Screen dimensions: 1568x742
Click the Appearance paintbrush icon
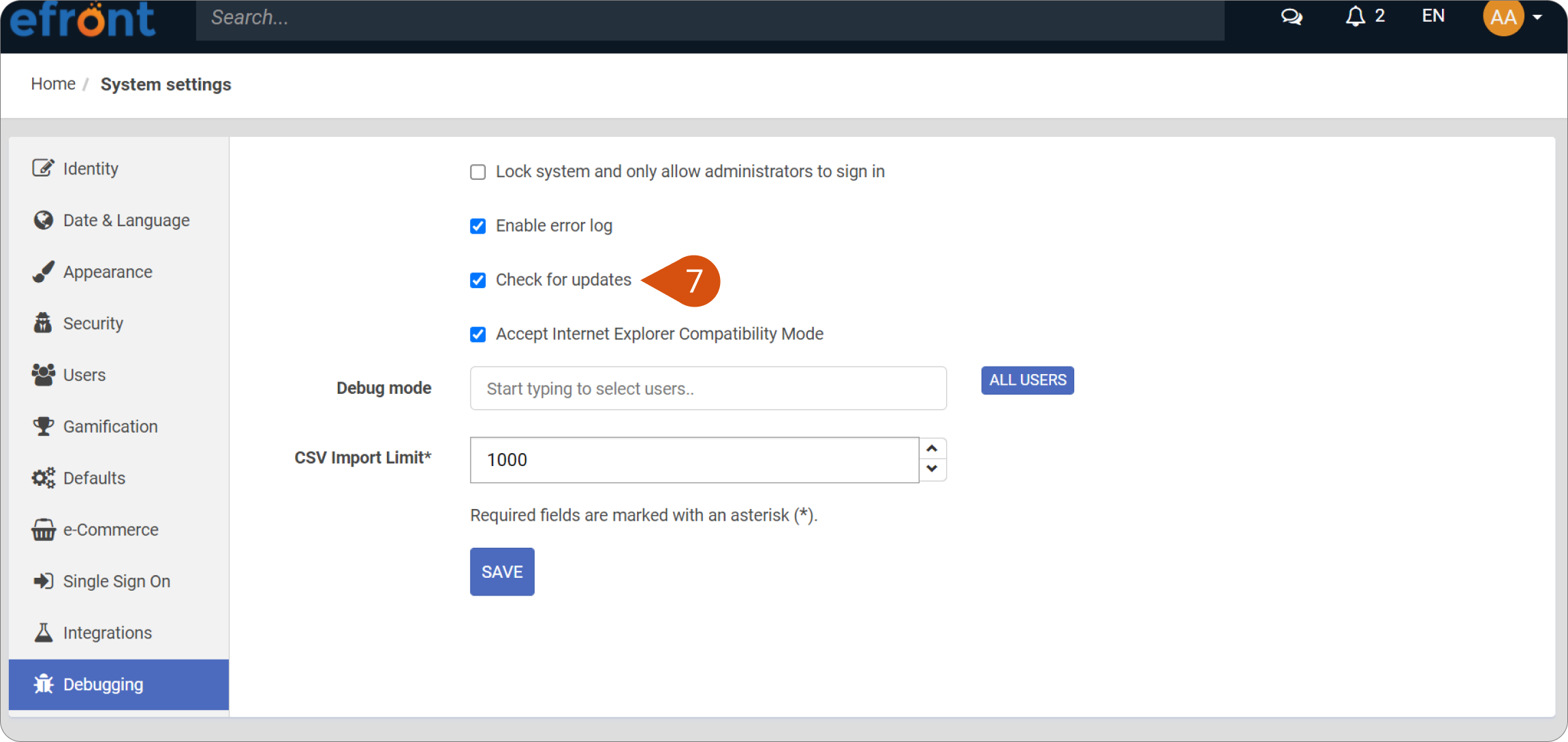(x=43, y=271)
